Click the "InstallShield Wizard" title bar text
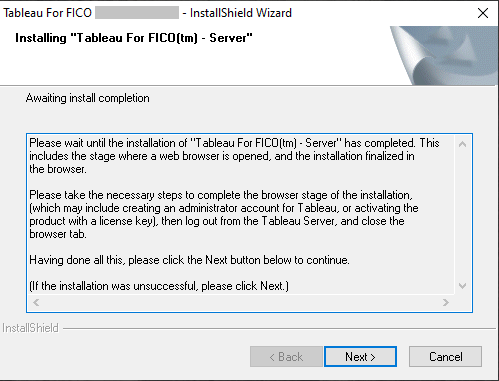Screen dimensions: 499x381 click(241, 13)
